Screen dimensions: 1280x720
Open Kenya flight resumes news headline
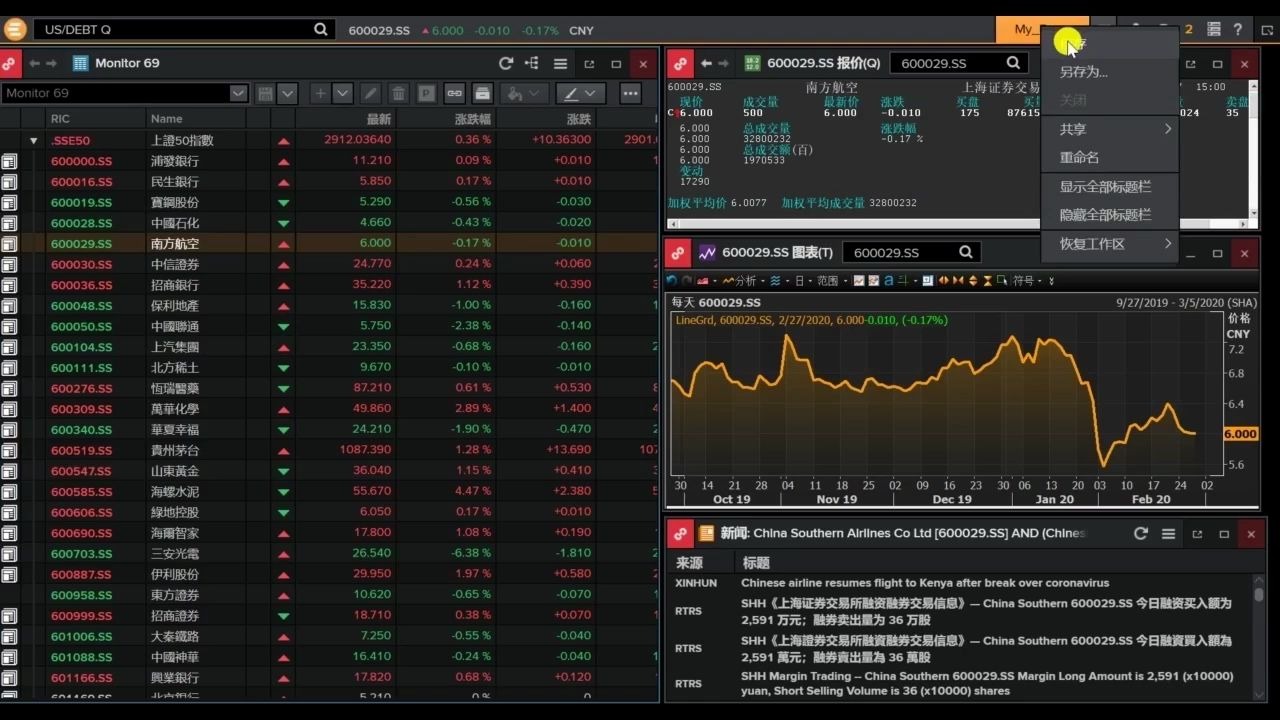(x=925, y=583)
